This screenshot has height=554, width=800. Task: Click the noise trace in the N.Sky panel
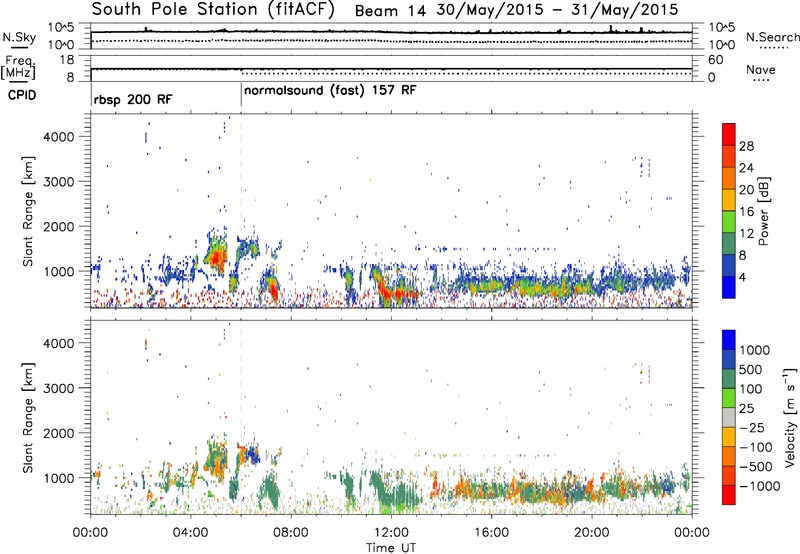391,32
